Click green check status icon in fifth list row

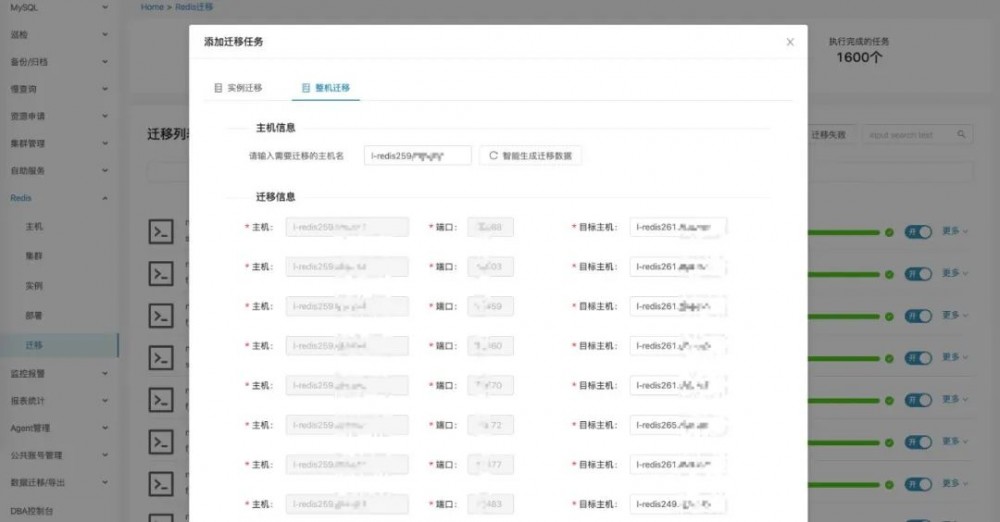click(889, 401)
